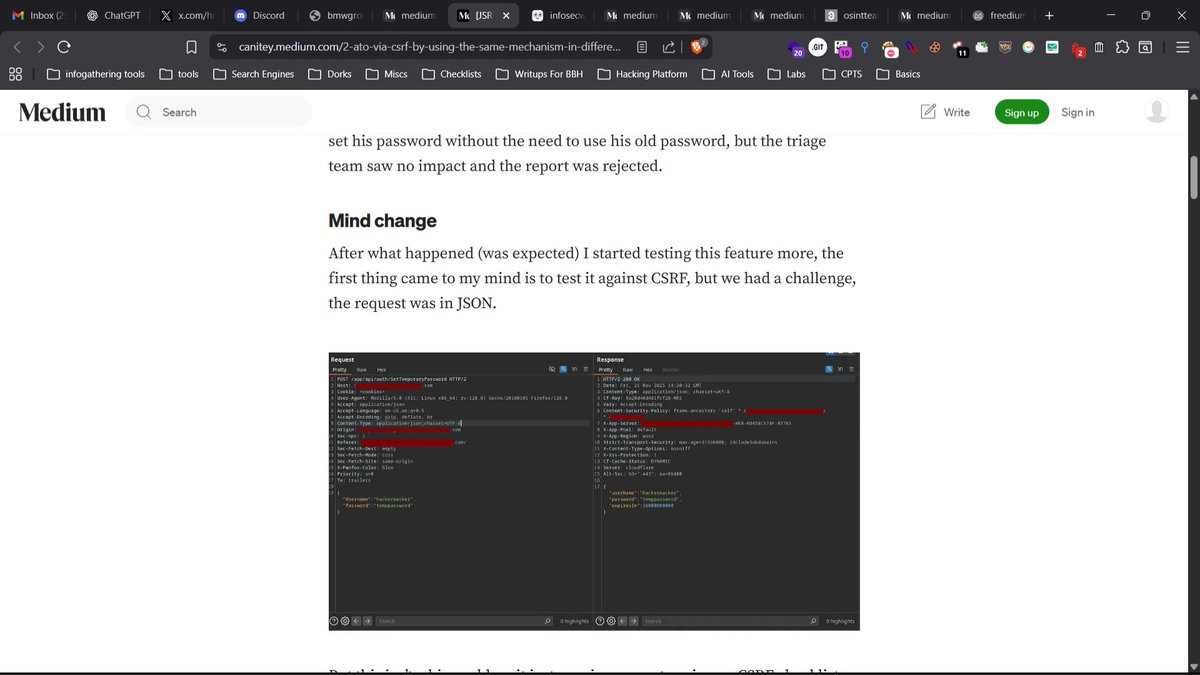Open a new browser tab
The height and width of the screenshot is (675, 1200).
point(1049,15)
